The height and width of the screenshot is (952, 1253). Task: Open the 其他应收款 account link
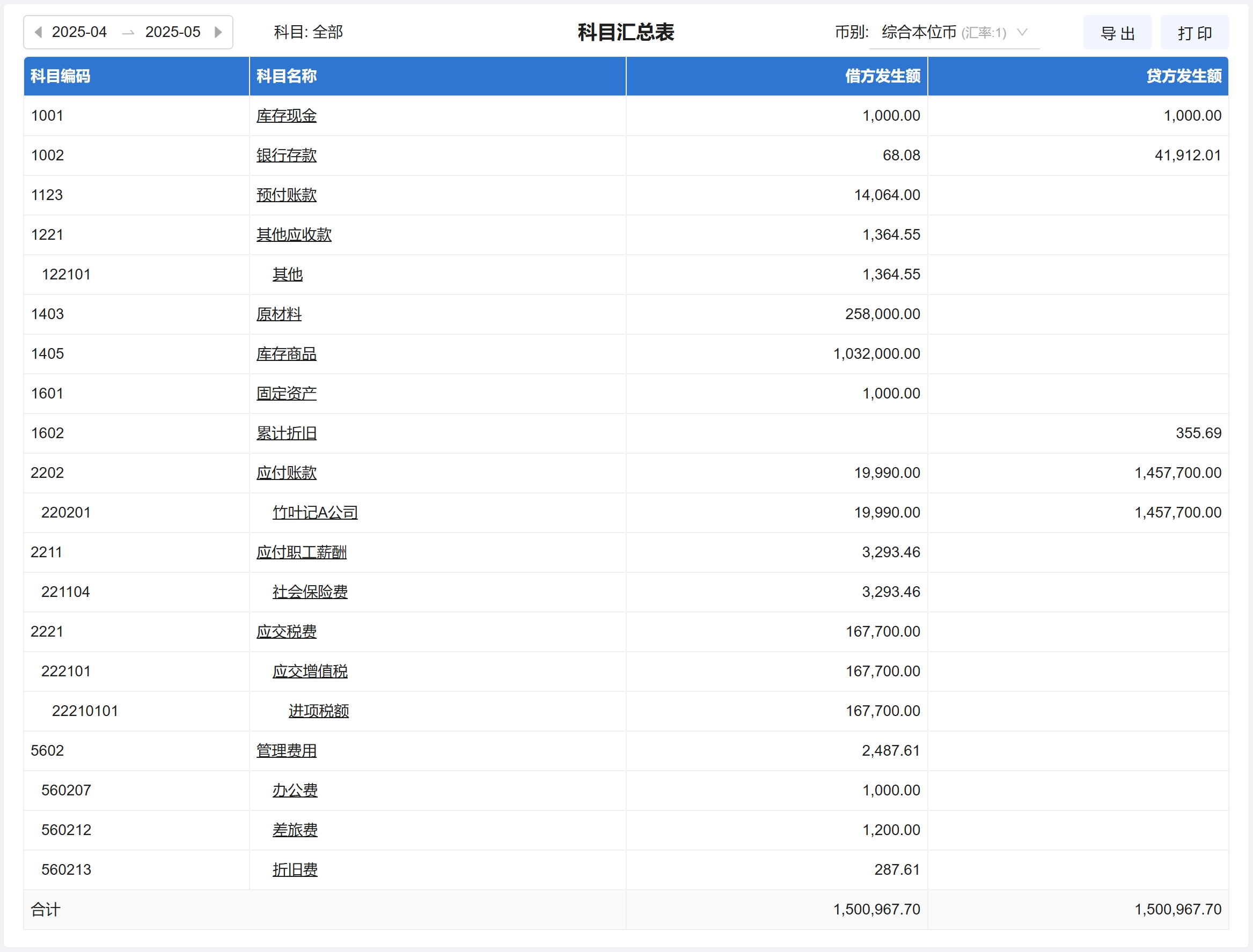pyautogui.click(x=294, y=234)
